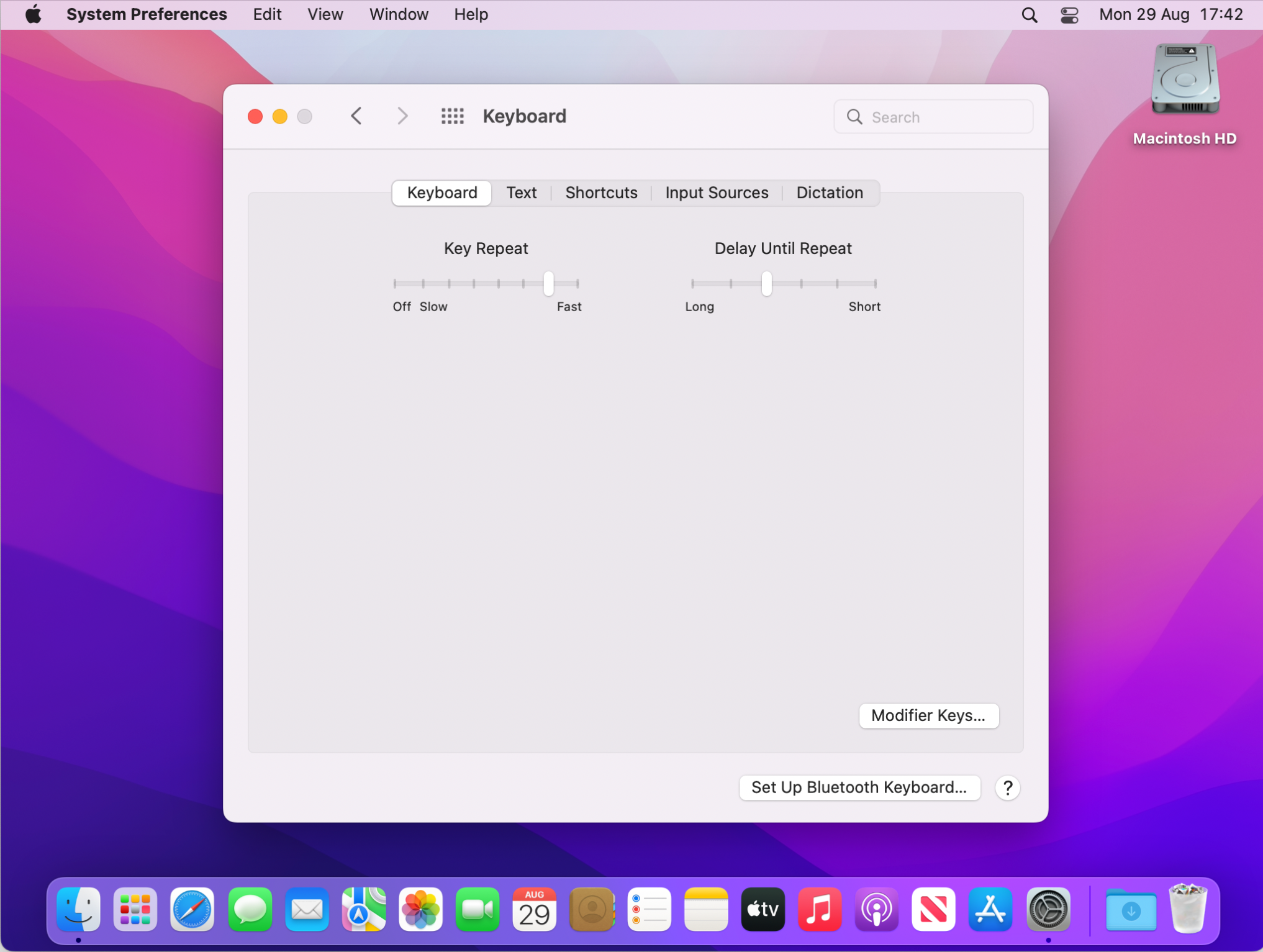Open App Store from the Dock

991,909
